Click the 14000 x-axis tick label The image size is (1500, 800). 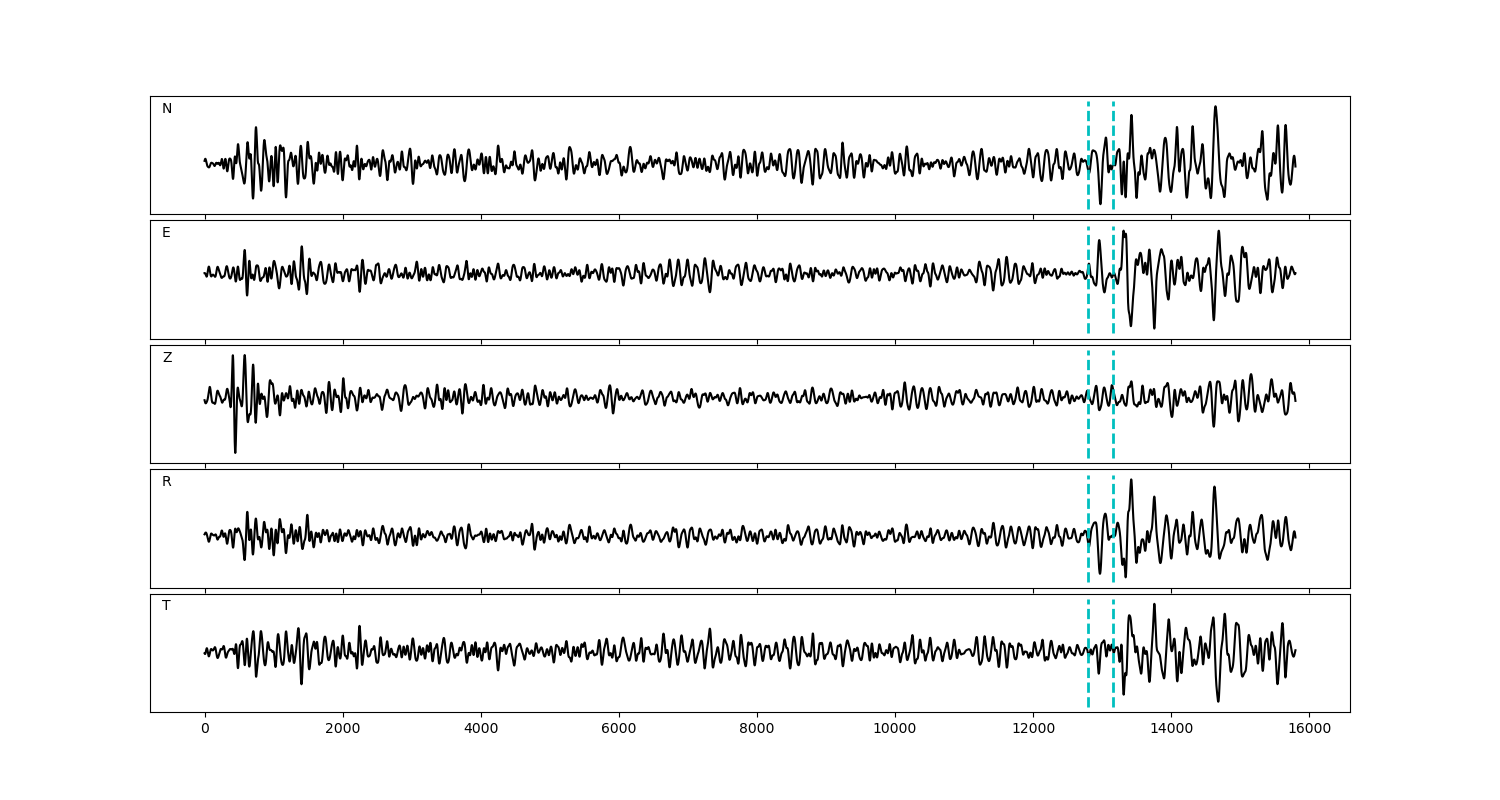click(1170, 730)
